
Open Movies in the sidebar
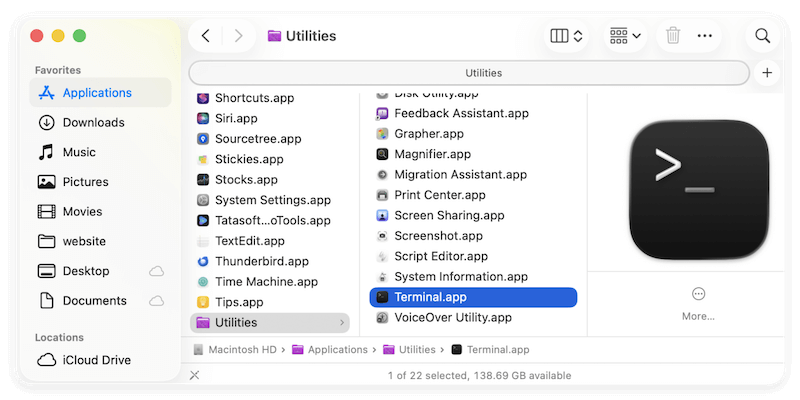click(100, 211)
